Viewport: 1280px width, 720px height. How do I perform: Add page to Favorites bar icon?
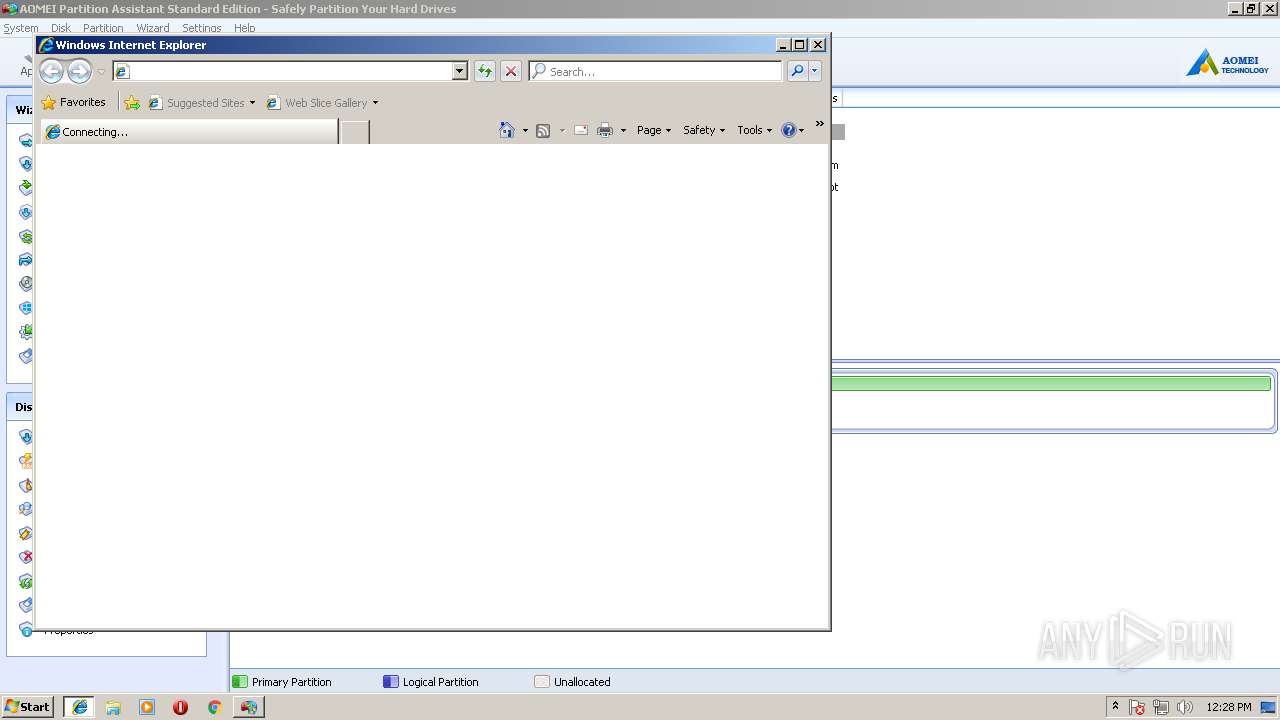click(132, 103)
